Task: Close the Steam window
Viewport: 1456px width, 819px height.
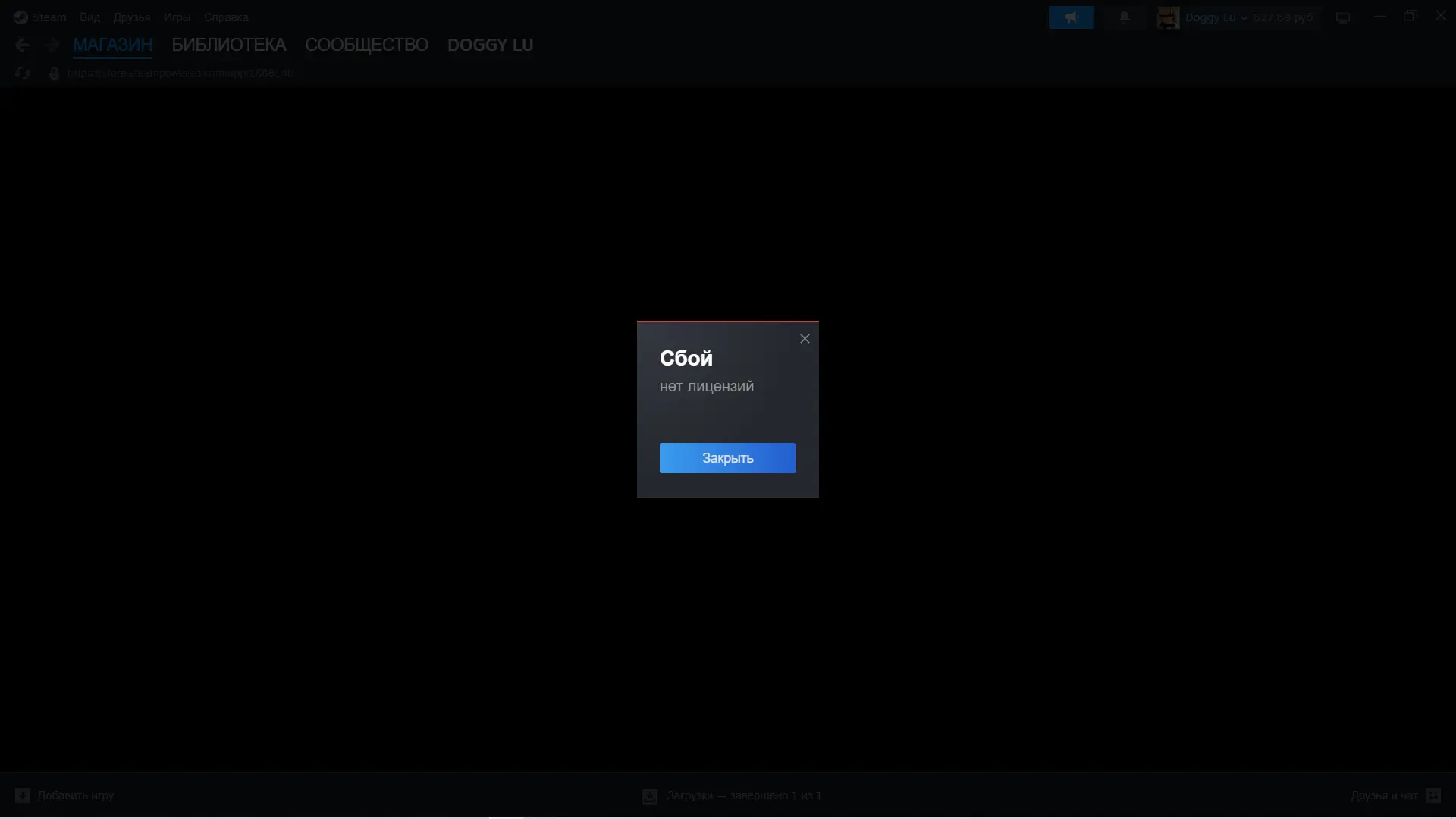Action: [x=1440, y=16]
